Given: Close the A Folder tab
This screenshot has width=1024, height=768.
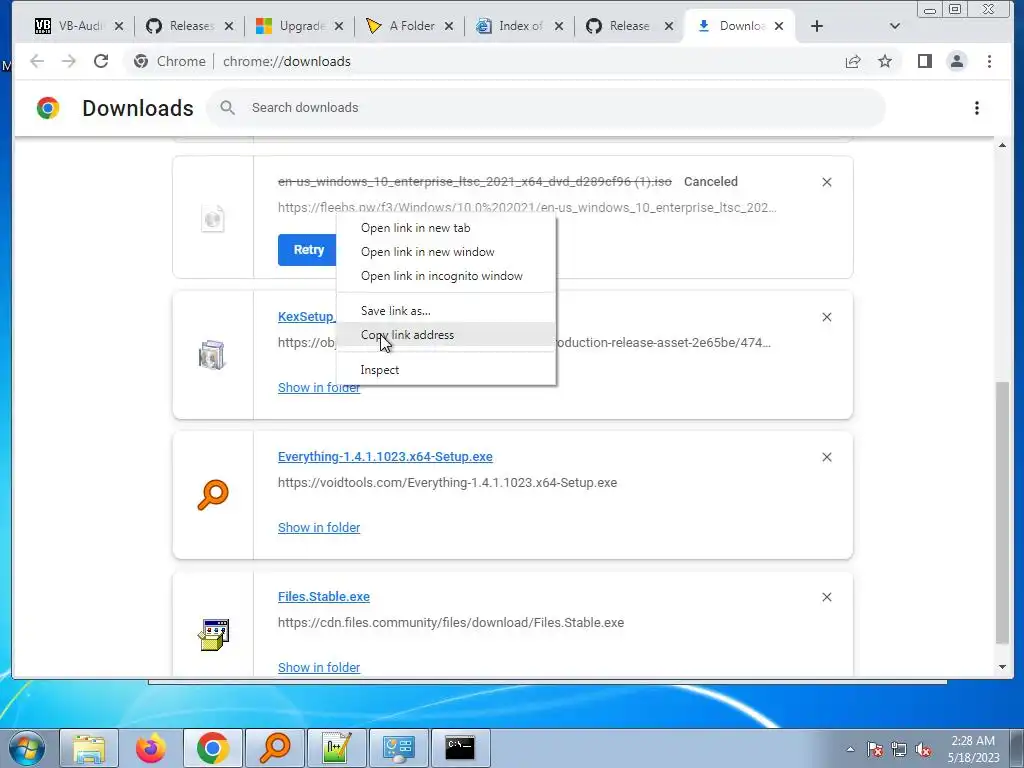Looking at the screenshot, I should pyautogui.click(x=449, y=26).
